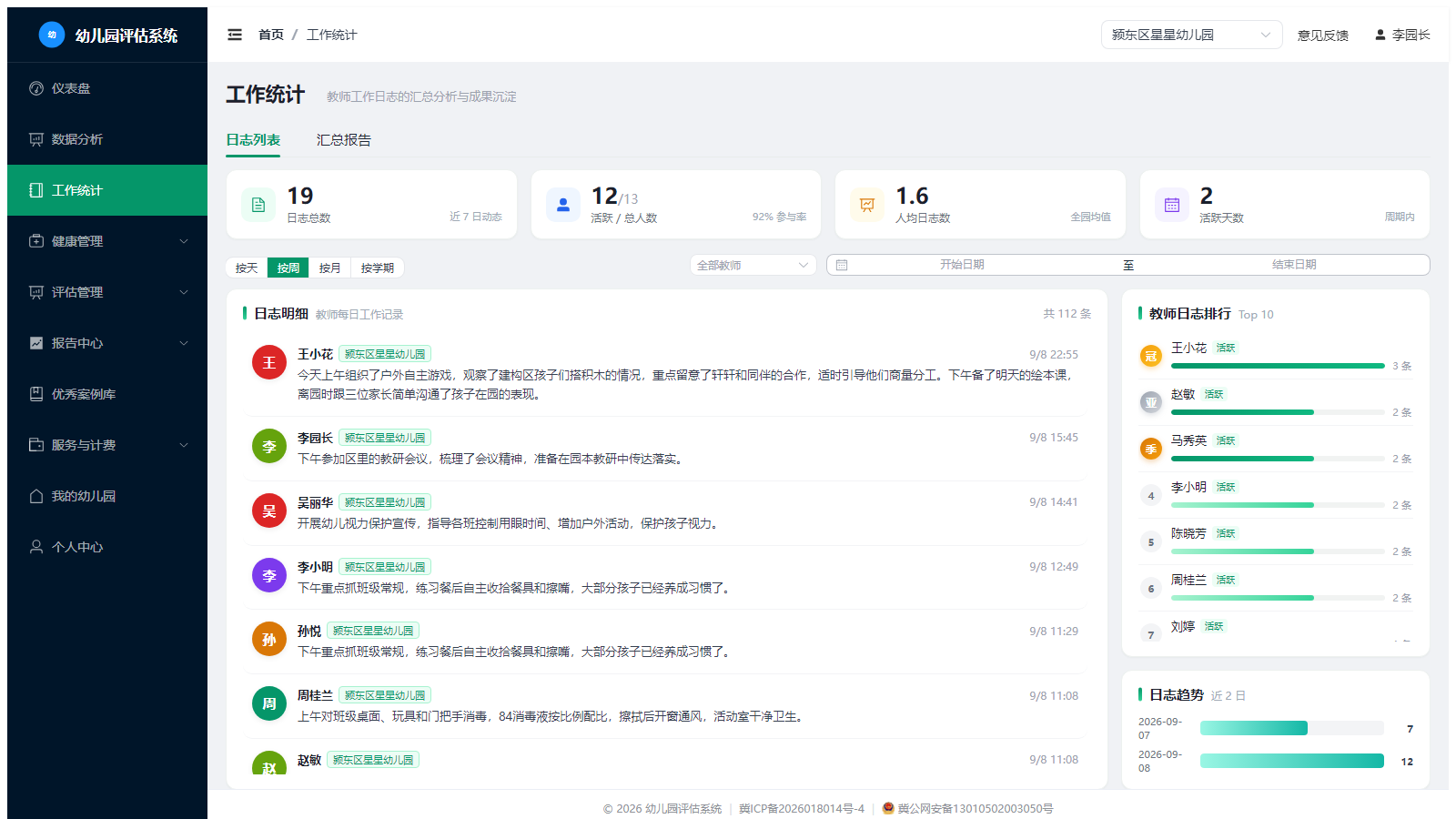This screenshot has width=1456, height=819.
Task: Click the 服务与计费 folder icon
Action: coord(36,445)
